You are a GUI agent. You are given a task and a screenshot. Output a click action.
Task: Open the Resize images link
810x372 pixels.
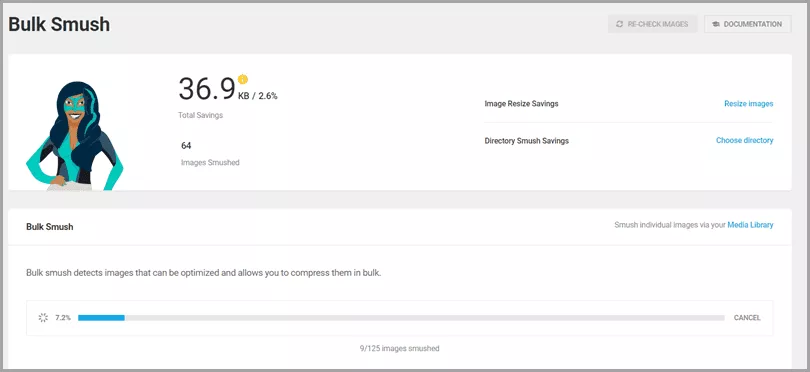click(749, 103)
